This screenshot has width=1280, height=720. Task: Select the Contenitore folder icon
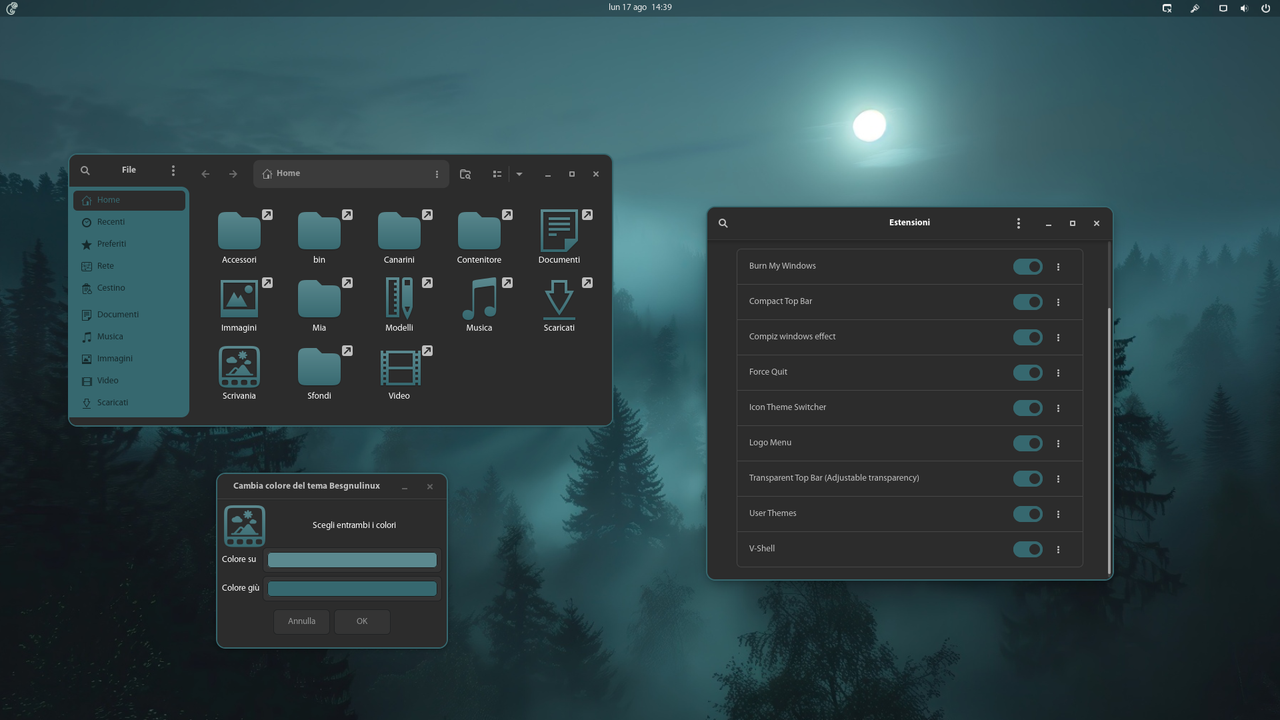click(479, 231)
